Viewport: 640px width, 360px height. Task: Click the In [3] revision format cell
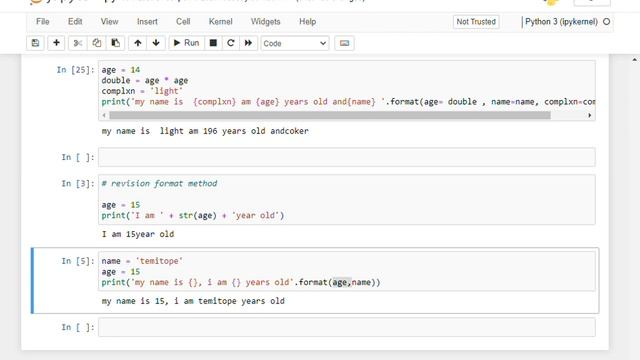pos(347,200)
